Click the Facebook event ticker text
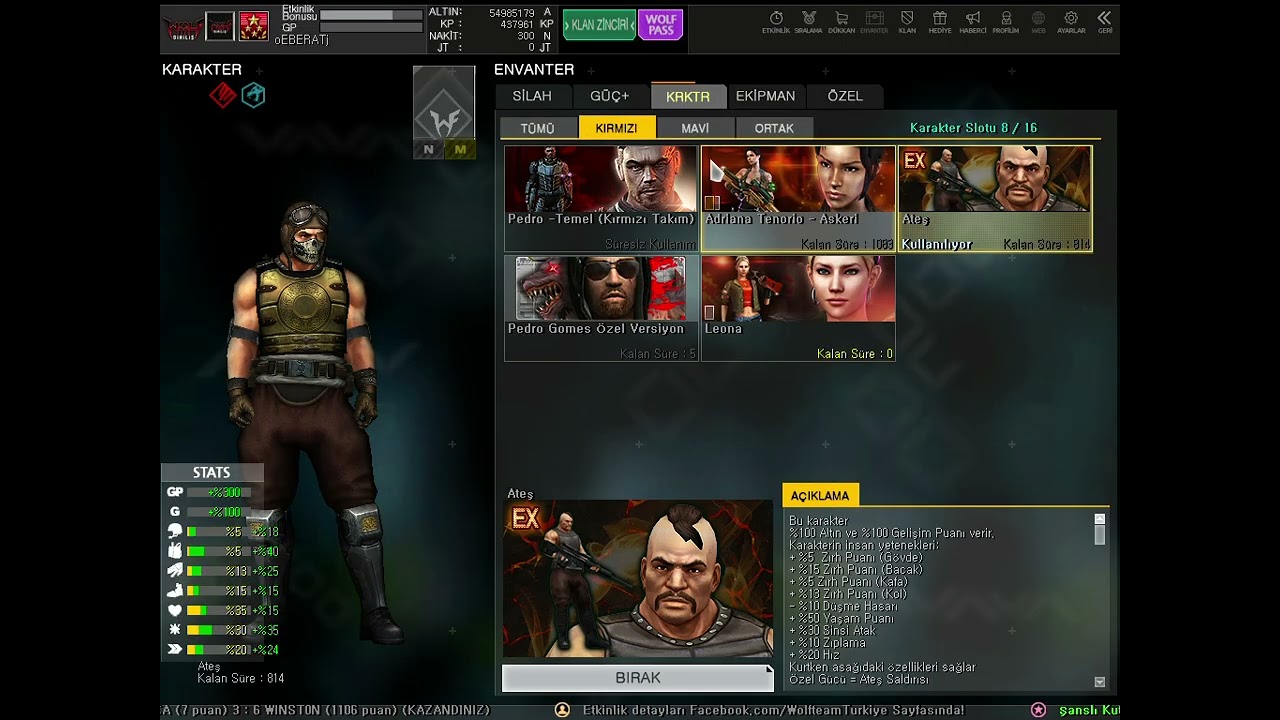The image size is (1280, 720). tap(773, 710)
